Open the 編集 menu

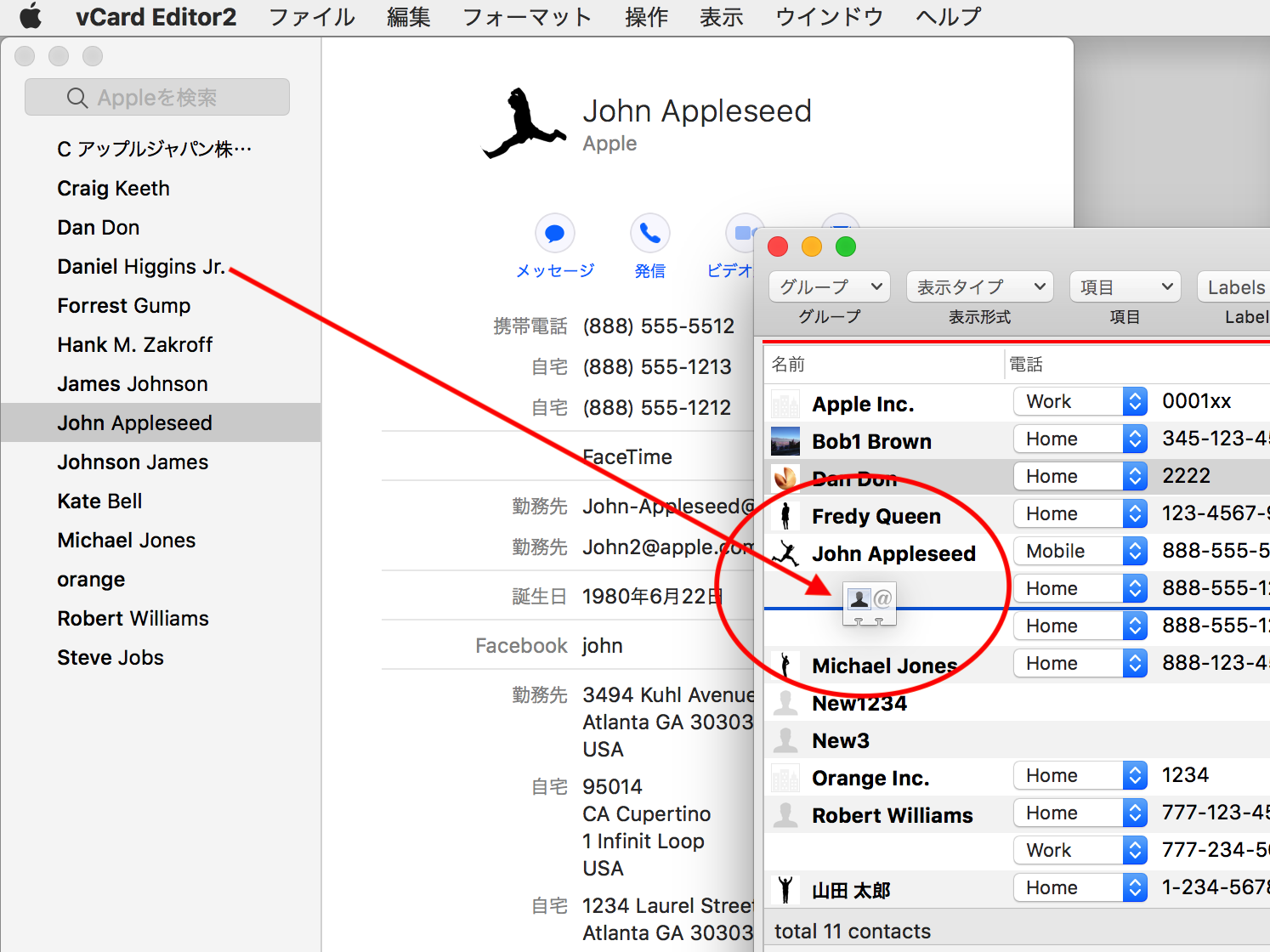[x=409, y=17]
